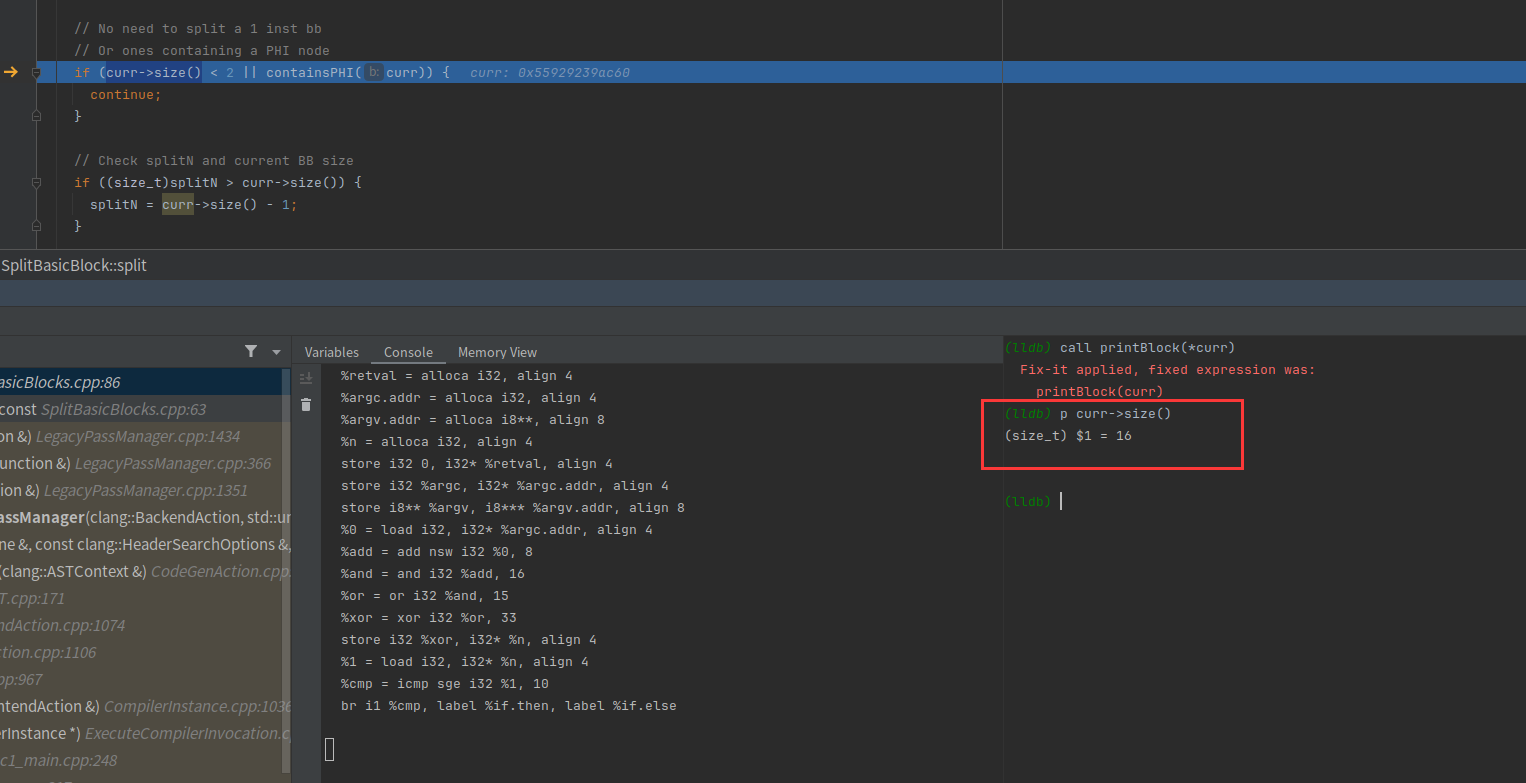Select the frame ending pp:967
Screen dimensions: 1526x783
pyautogui.click(x=142, y=679)
